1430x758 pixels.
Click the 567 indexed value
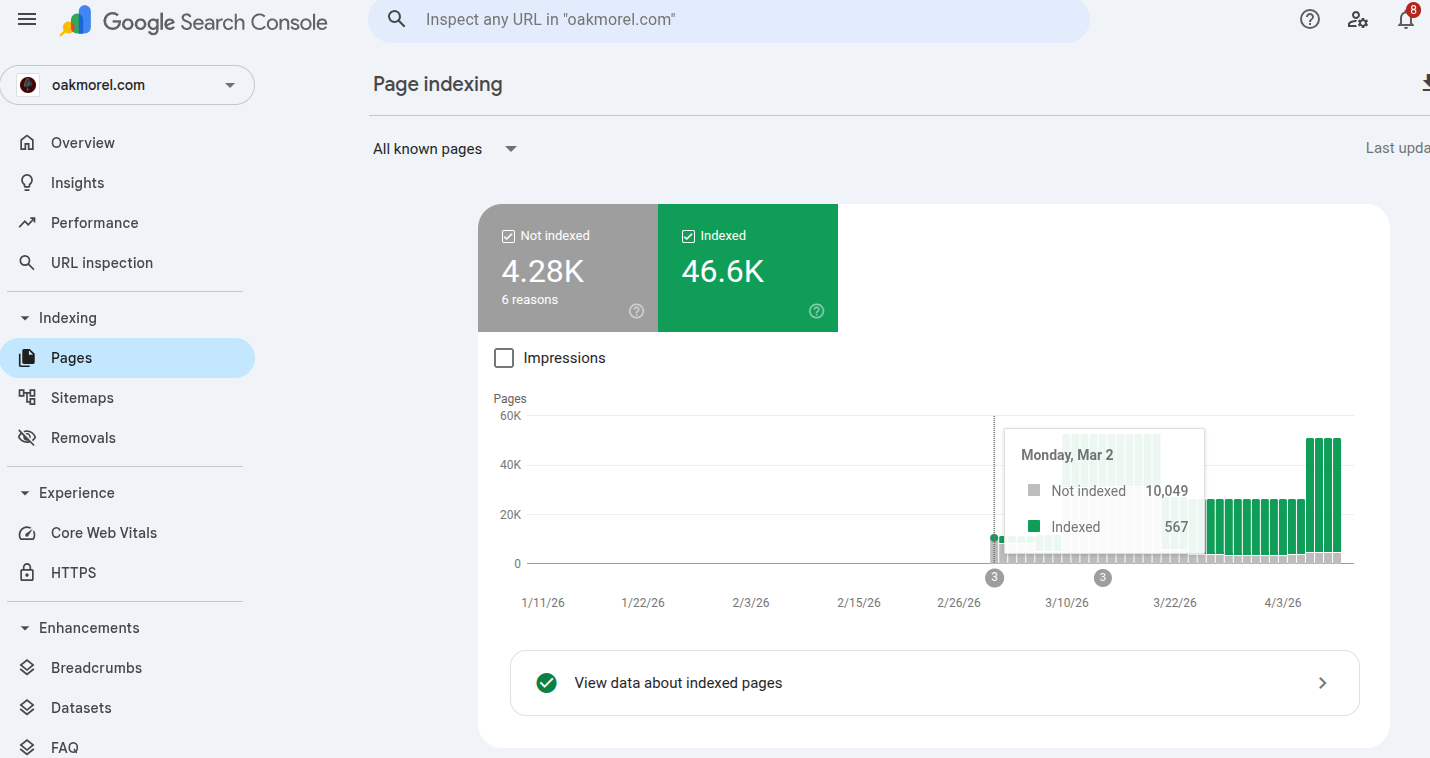point(1176,527)
